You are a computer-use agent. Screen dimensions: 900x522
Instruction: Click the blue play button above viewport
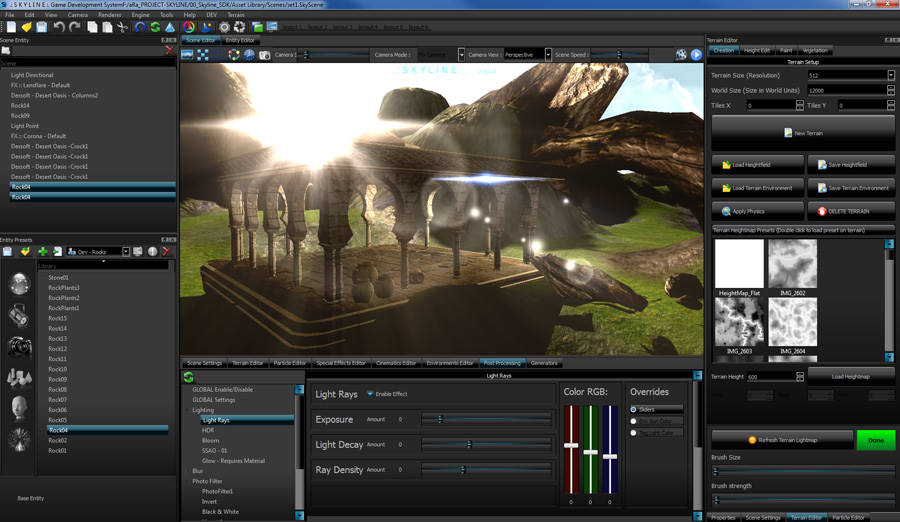[696, 55]
